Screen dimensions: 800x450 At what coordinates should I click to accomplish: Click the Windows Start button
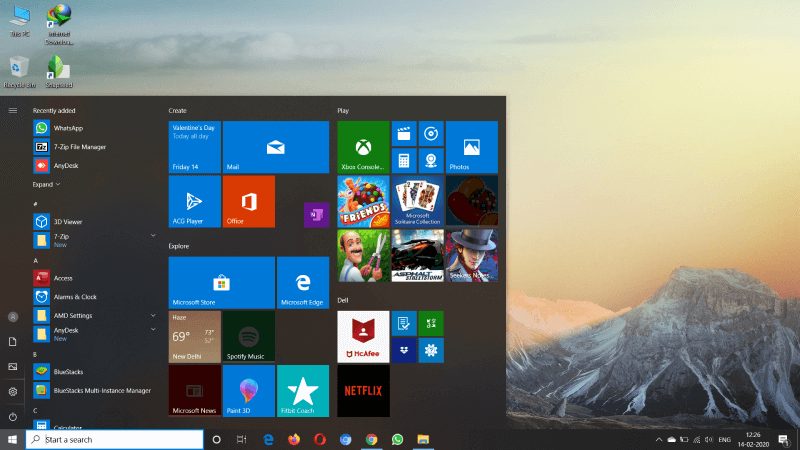coord(13,439)
